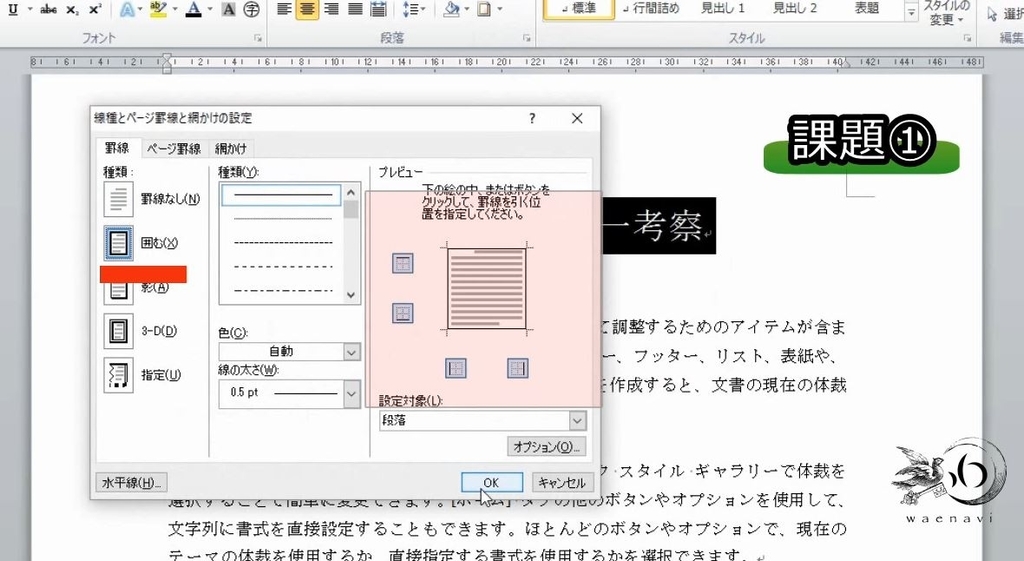1024x561 pixels.
Task: Click the borders button in ribbon
Action: point(484,9)
